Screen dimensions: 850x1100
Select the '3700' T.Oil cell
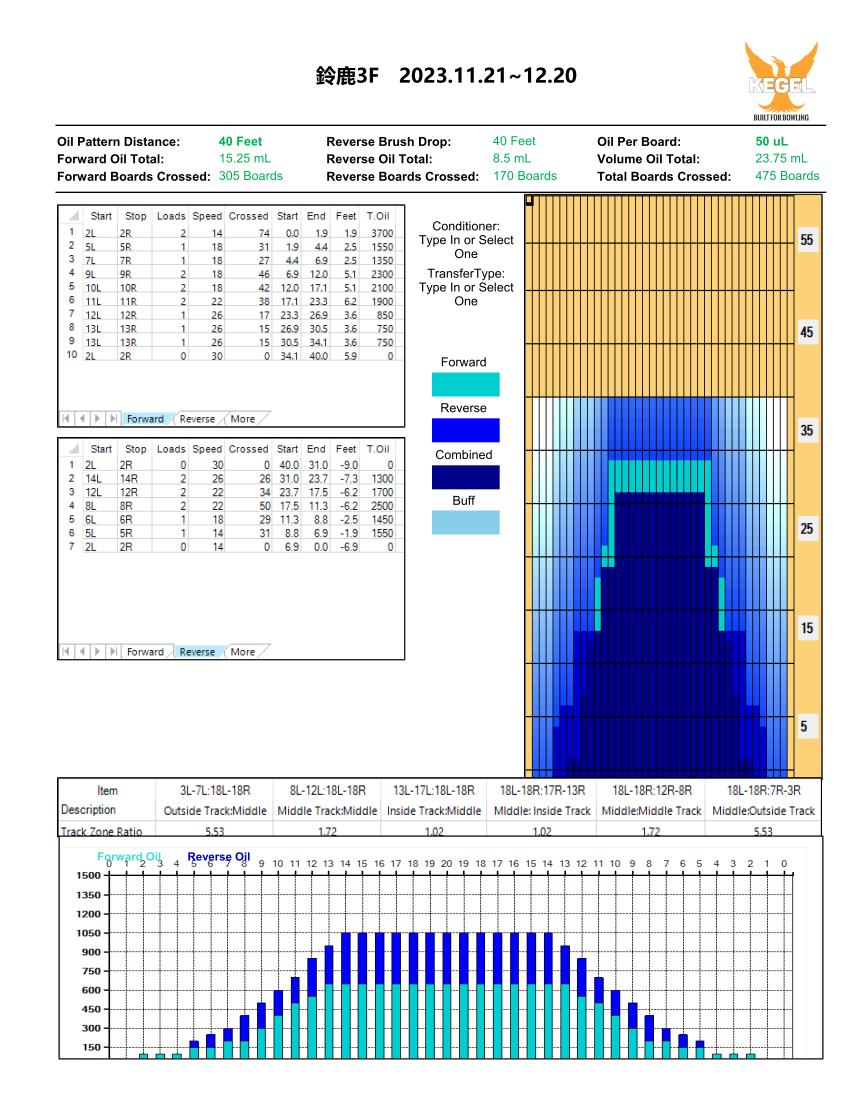pos(382,233)
